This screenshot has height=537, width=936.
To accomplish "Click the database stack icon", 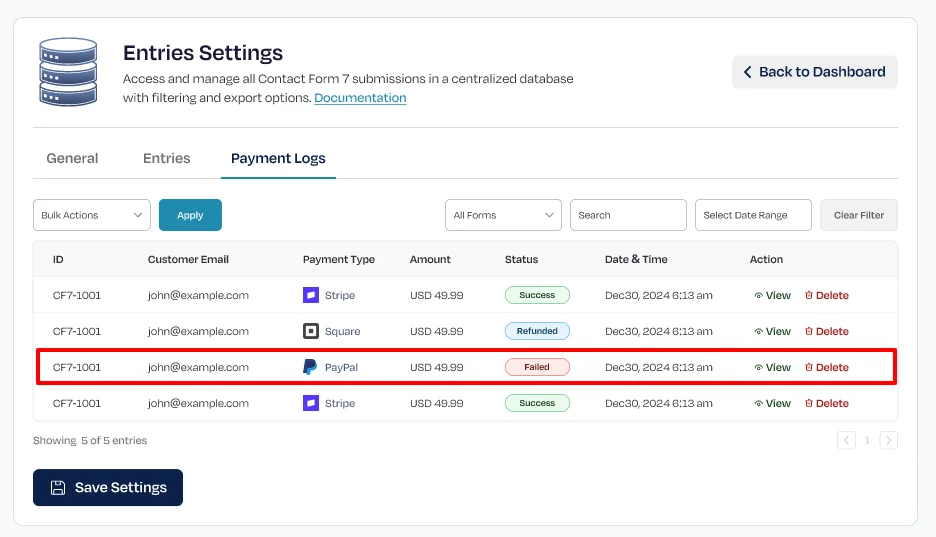I will coord(68,72).
